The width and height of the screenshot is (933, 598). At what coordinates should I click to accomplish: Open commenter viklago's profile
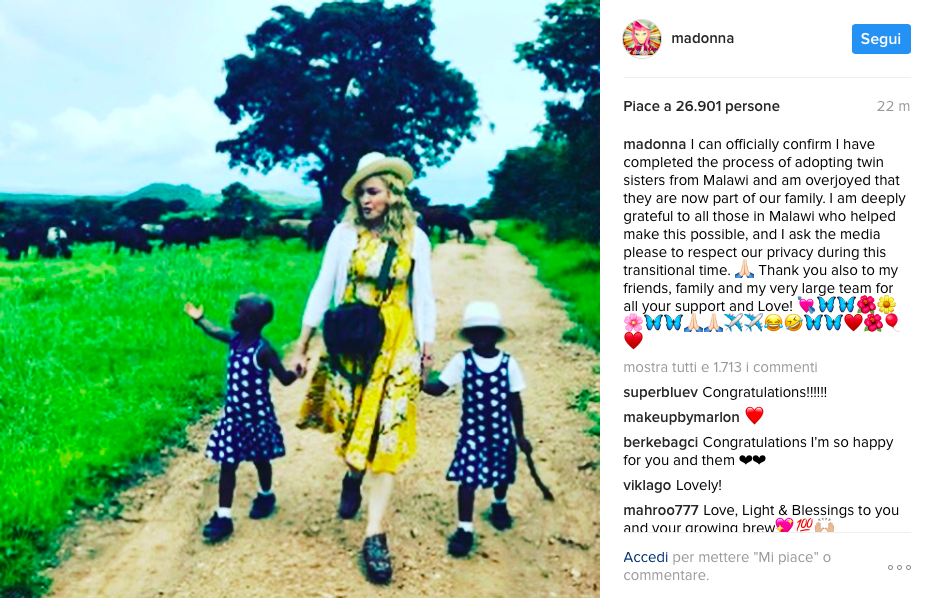click(647, 485)
